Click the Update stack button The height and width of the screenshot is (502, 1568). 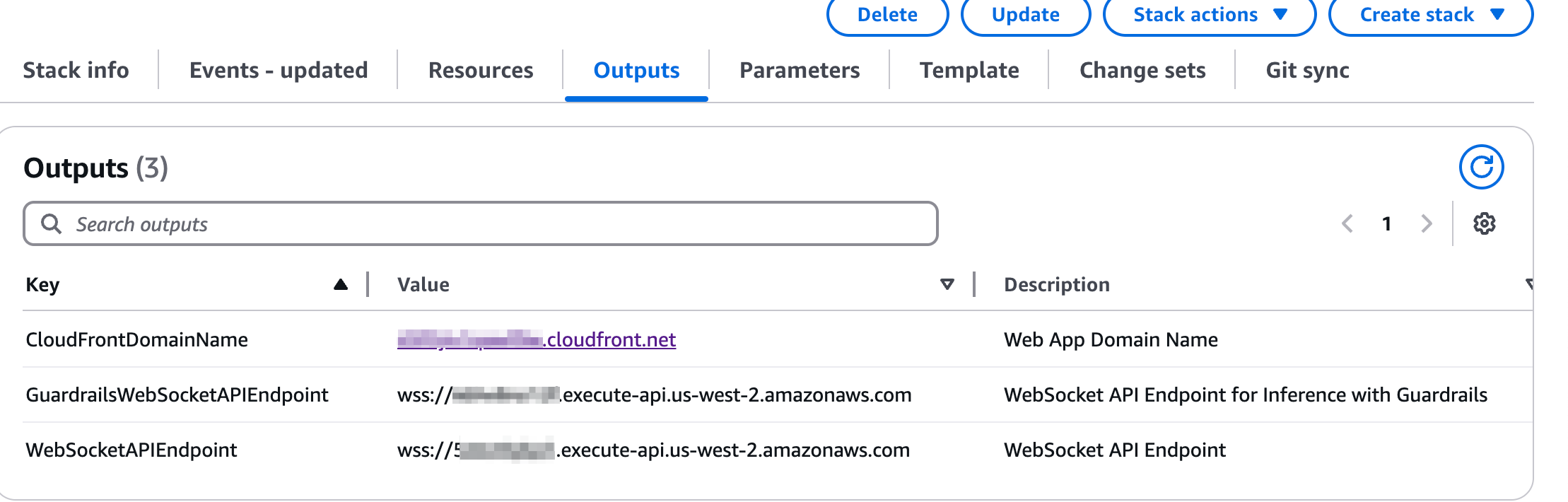1026,16
